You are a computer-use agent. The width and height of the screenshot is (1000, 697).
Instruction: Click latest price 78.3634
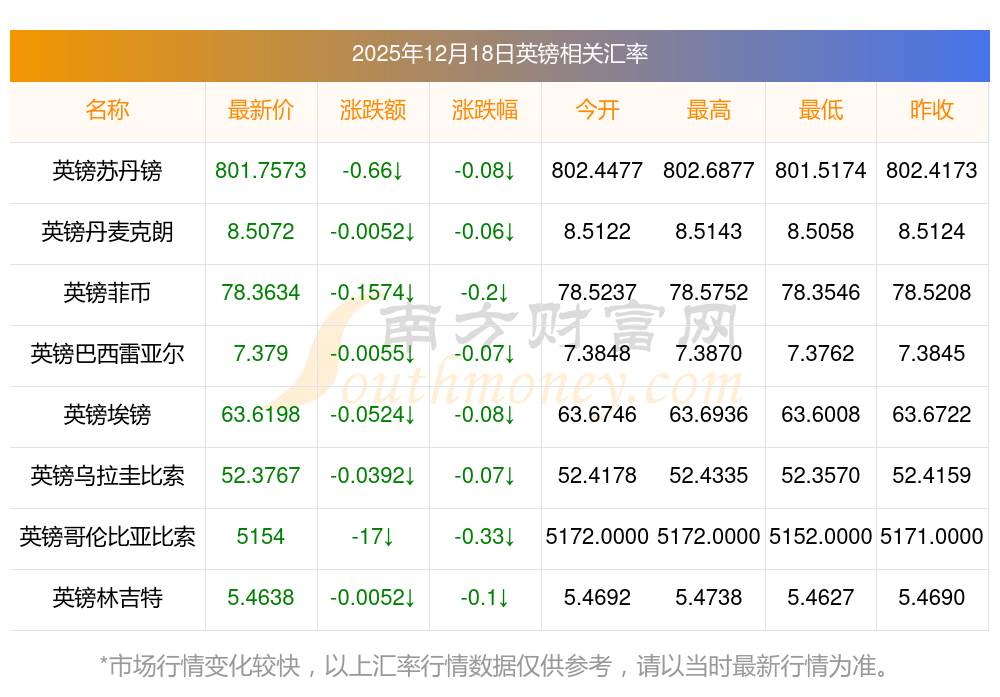click(260, 293)
